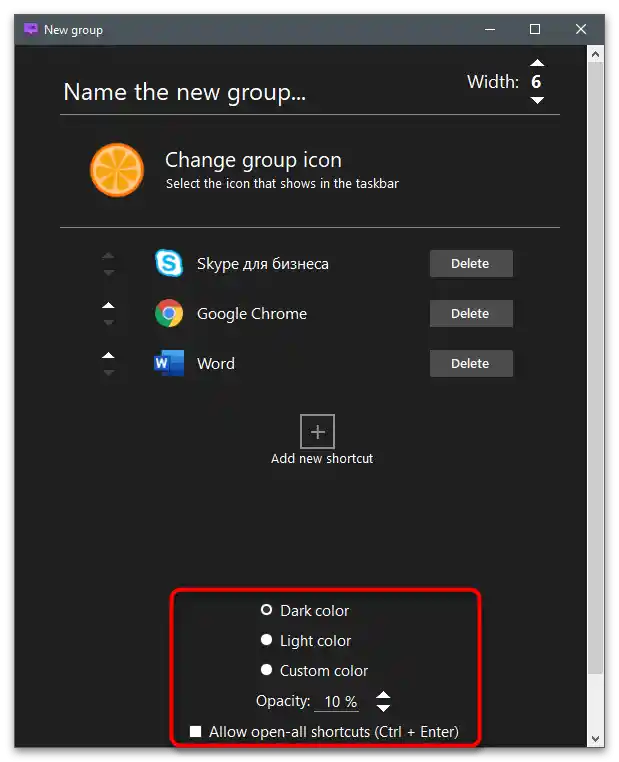Screen dimensions: 619x762
Task: Click the Google Chrome app icon
Action: (x=169, y=313)
